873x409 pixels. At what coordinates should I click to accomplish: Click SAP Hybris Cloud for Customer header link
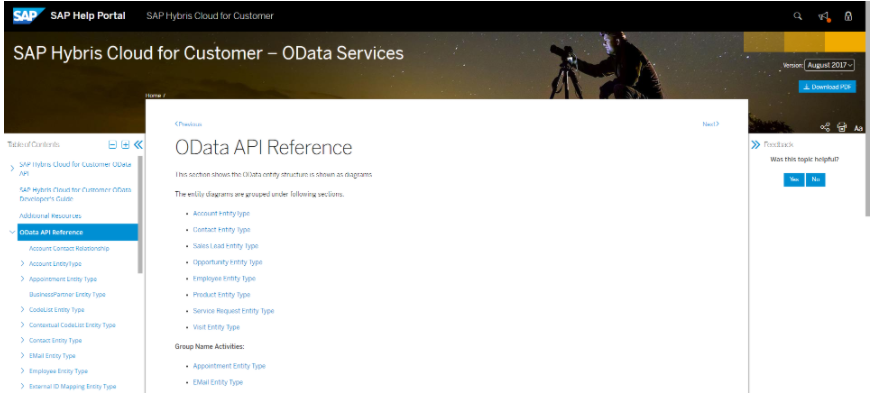(x=210, y=16)
